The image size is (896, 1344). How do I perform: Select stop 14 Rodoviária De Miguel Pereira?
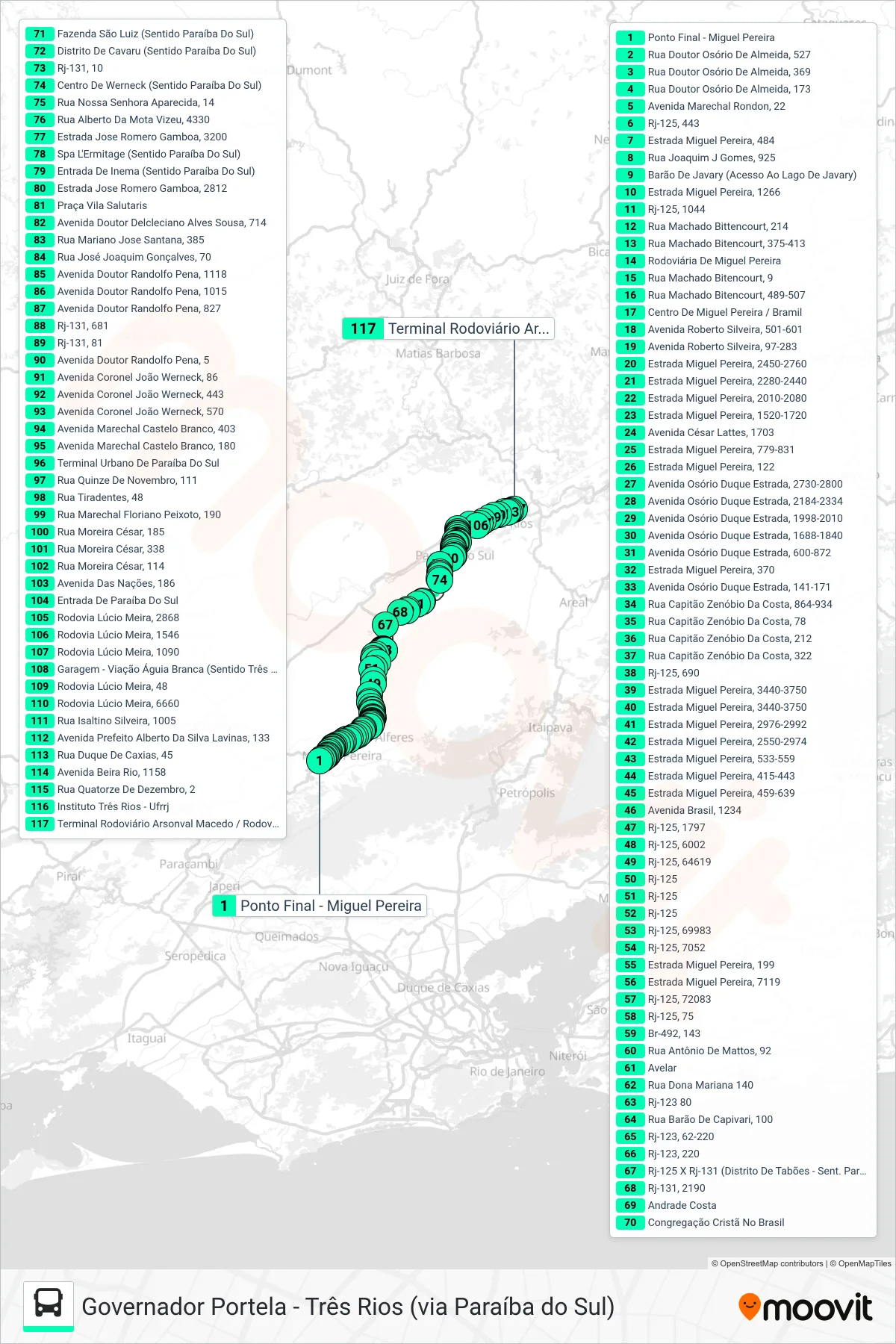click(x=743, y=261)
